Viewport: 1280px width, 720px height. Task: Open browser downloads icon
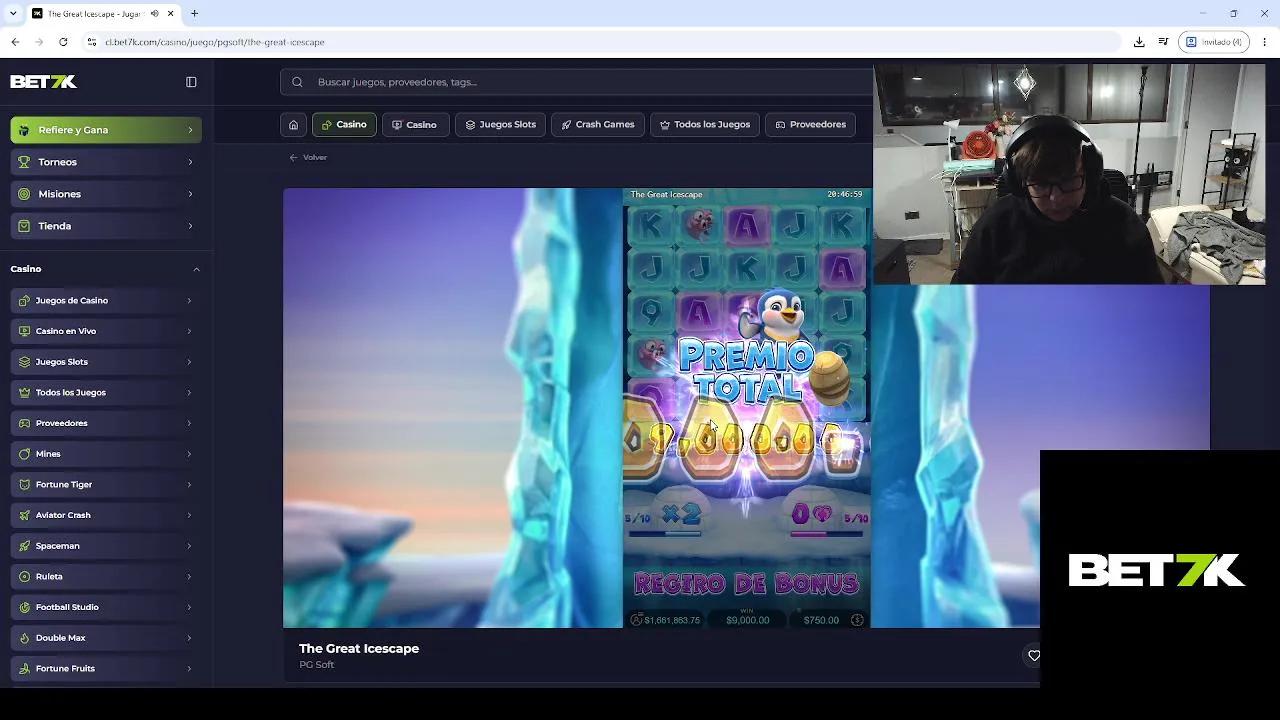click(1139, 42)
